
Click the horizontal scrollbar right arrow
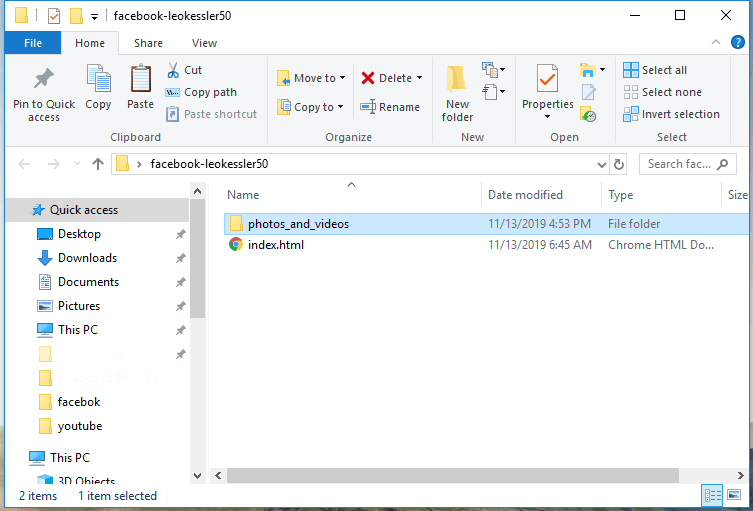point(741,475)
